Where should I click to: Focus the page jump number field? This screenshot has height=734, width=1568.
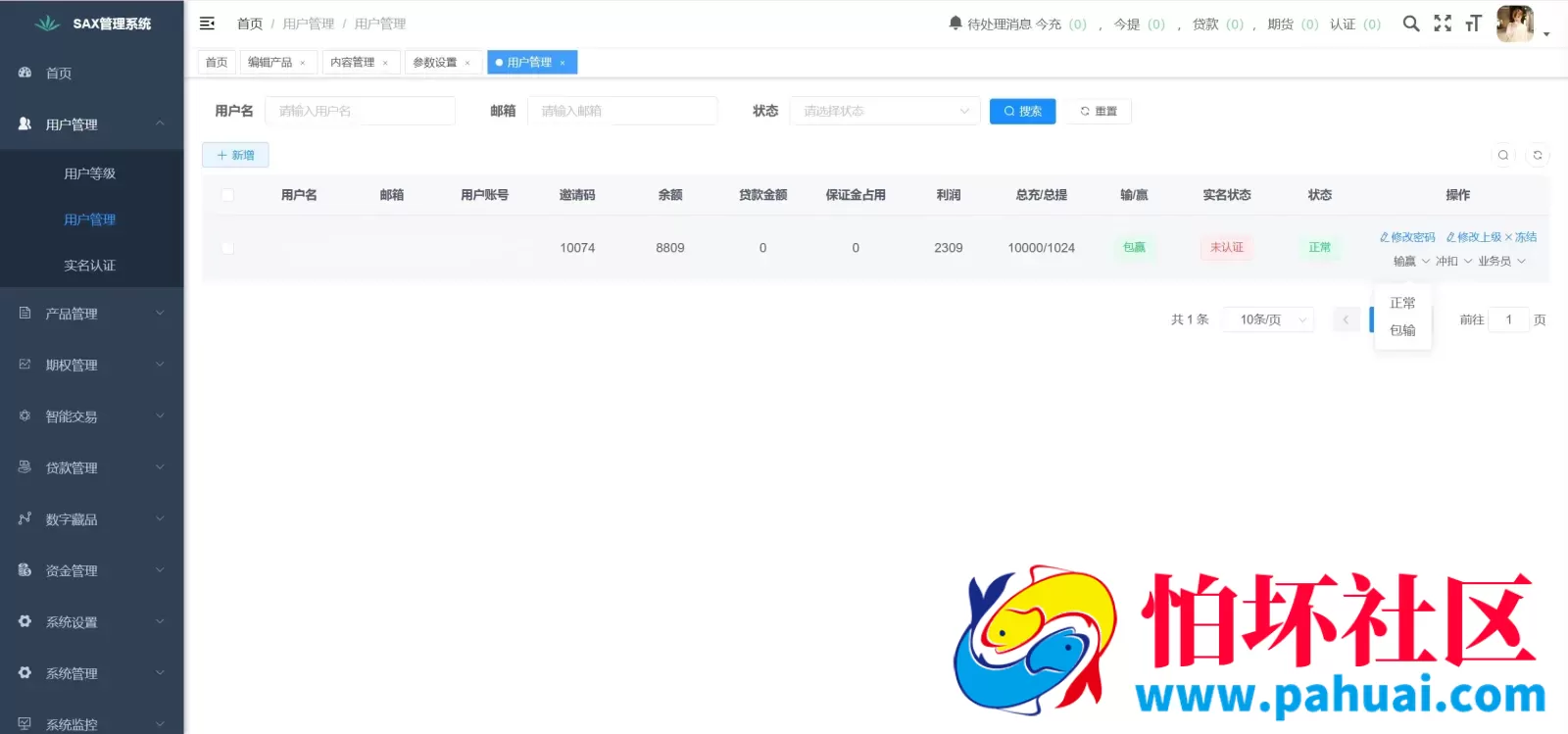1508,319
